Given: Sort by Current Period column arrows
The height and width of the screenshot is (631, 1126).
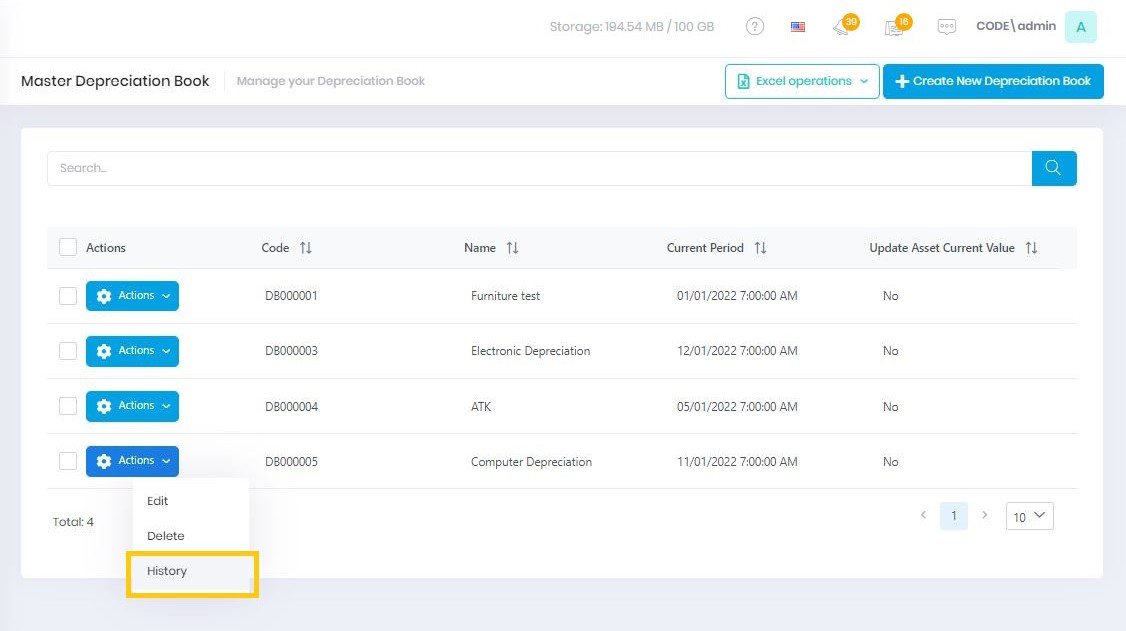Looking at the screenshot, I should pos(760,248).
